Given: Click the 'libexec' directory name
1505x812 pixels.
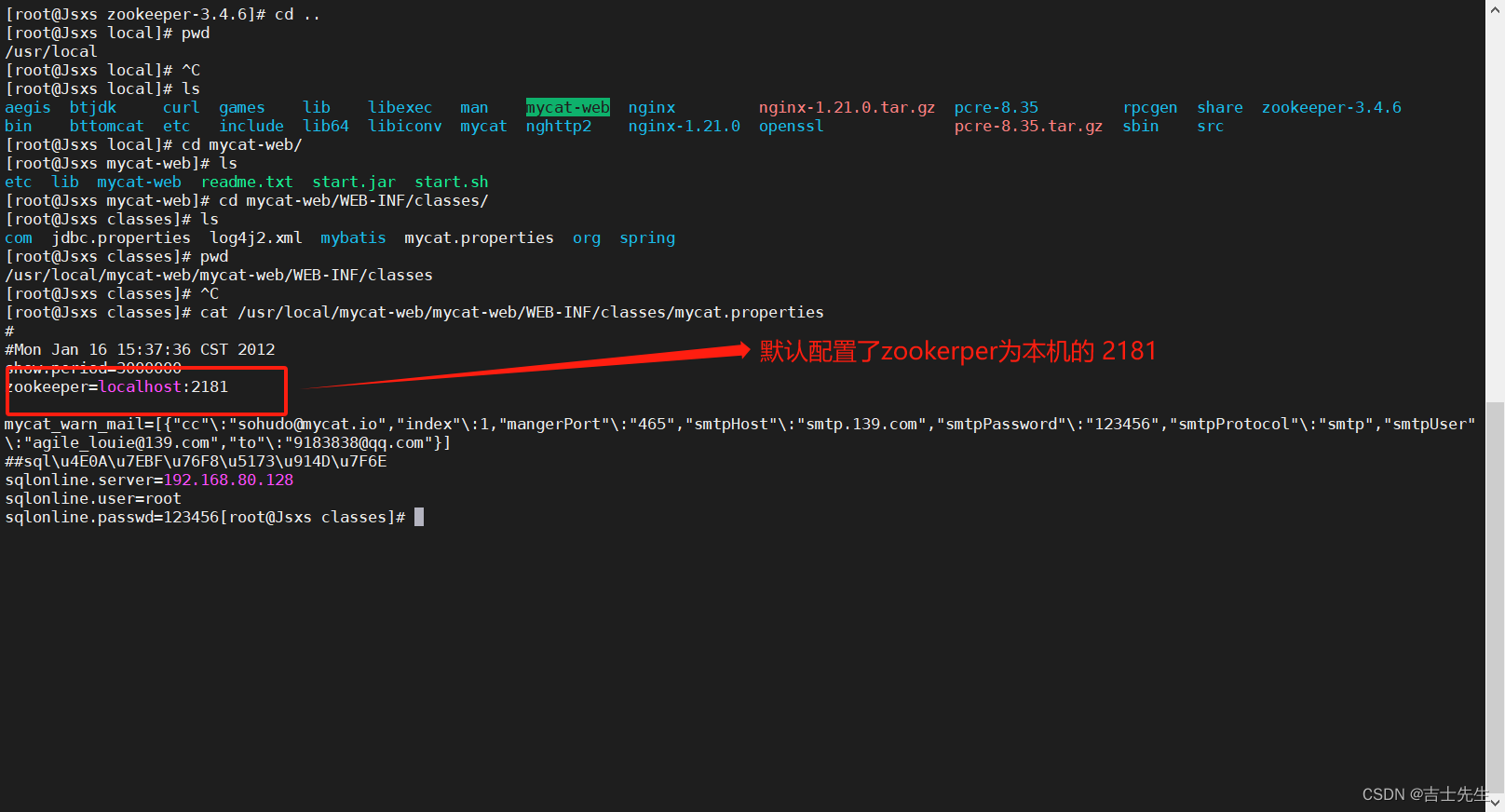Looking at the screenshot, I should (x=400, y=108).
